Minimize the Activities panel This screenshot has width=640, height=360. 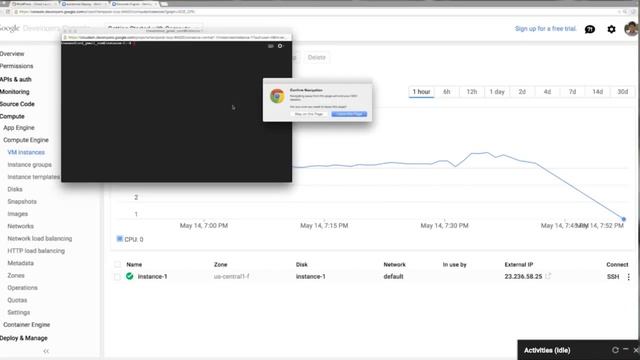[x=625, y=350]
